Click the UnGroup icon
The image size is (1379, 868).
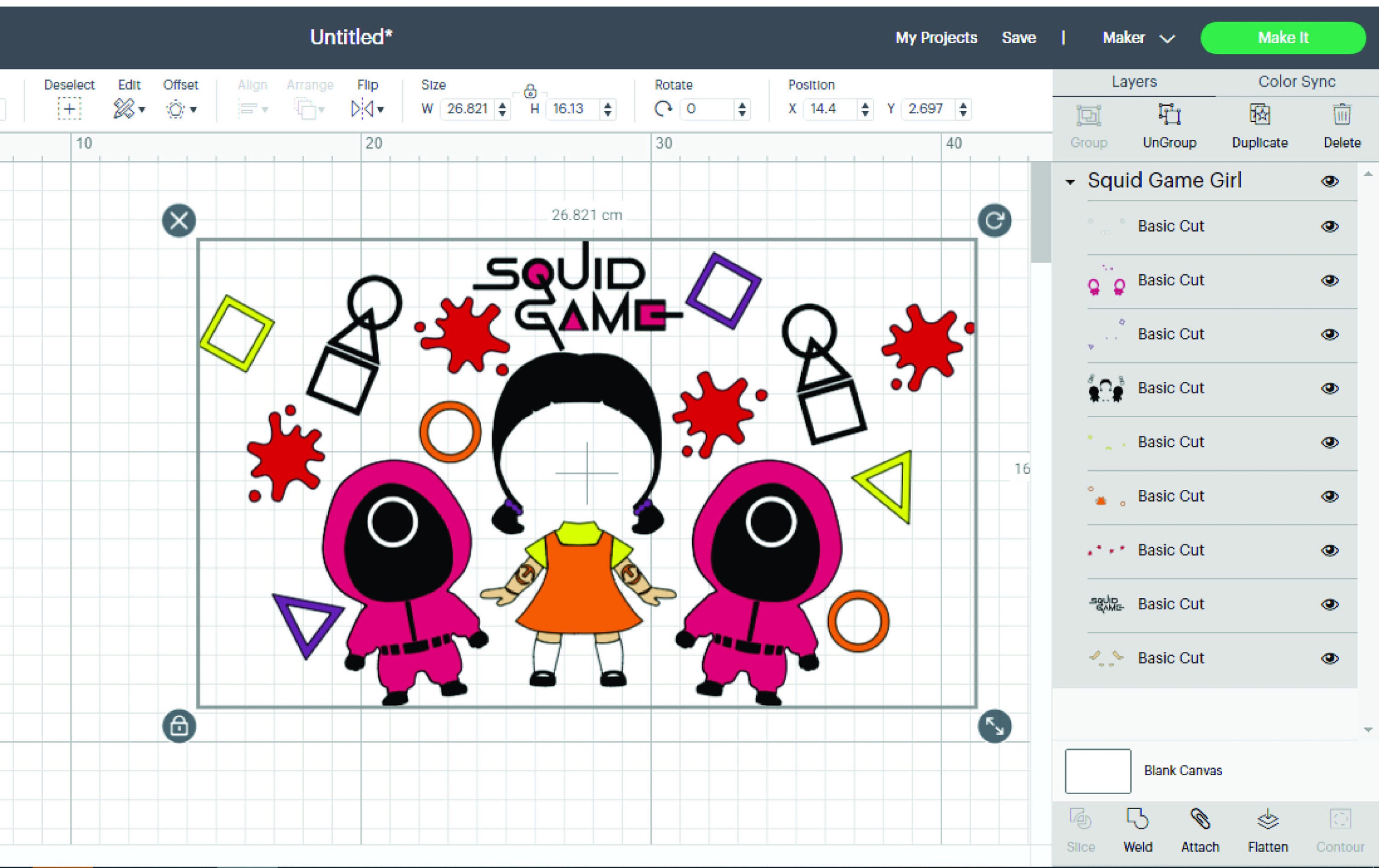pyautogui.click(x=1169, y=114)
